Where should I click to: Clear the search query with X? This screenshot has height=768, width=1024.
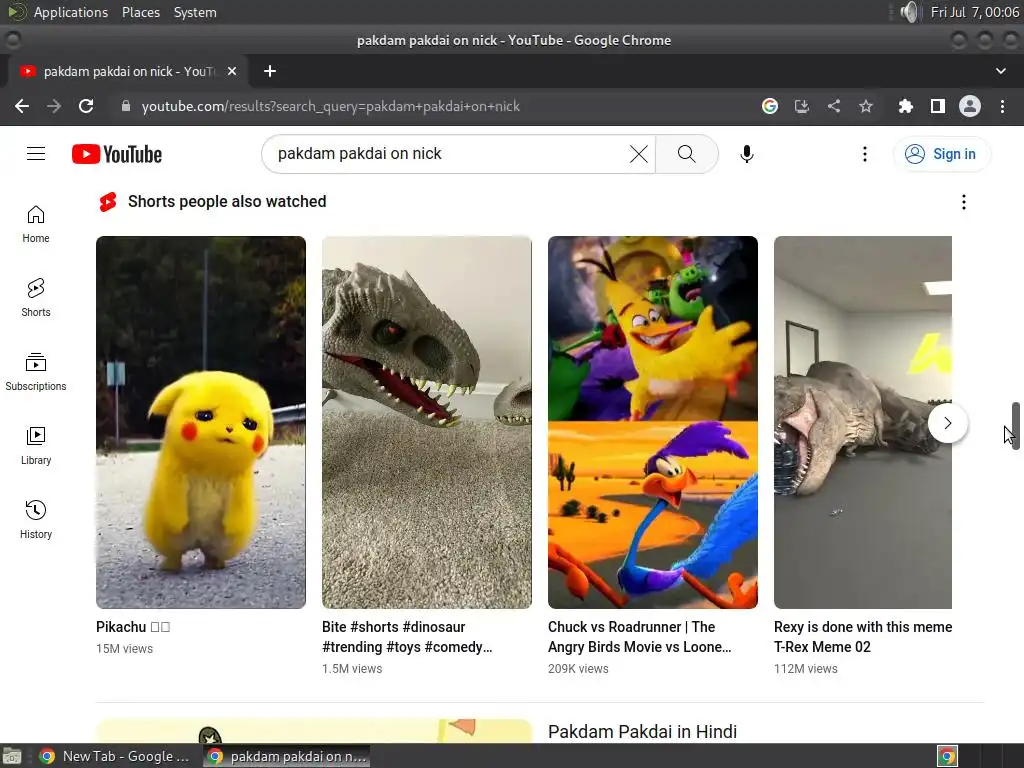pos(639,154)
